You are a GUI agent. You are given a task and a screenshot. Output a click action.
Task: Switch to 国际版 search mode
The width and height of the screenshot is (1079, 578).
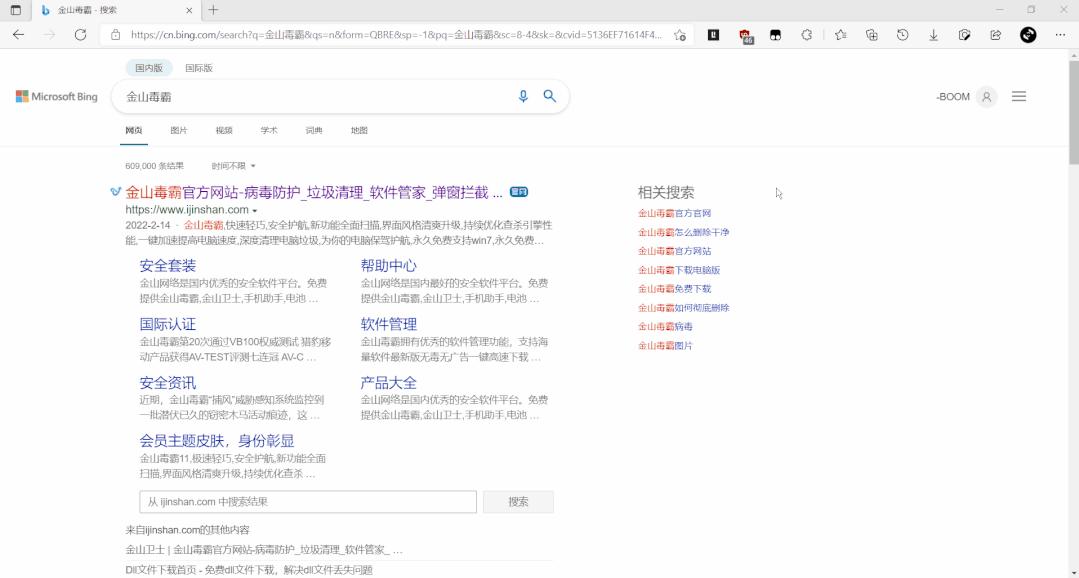(199, 68)
